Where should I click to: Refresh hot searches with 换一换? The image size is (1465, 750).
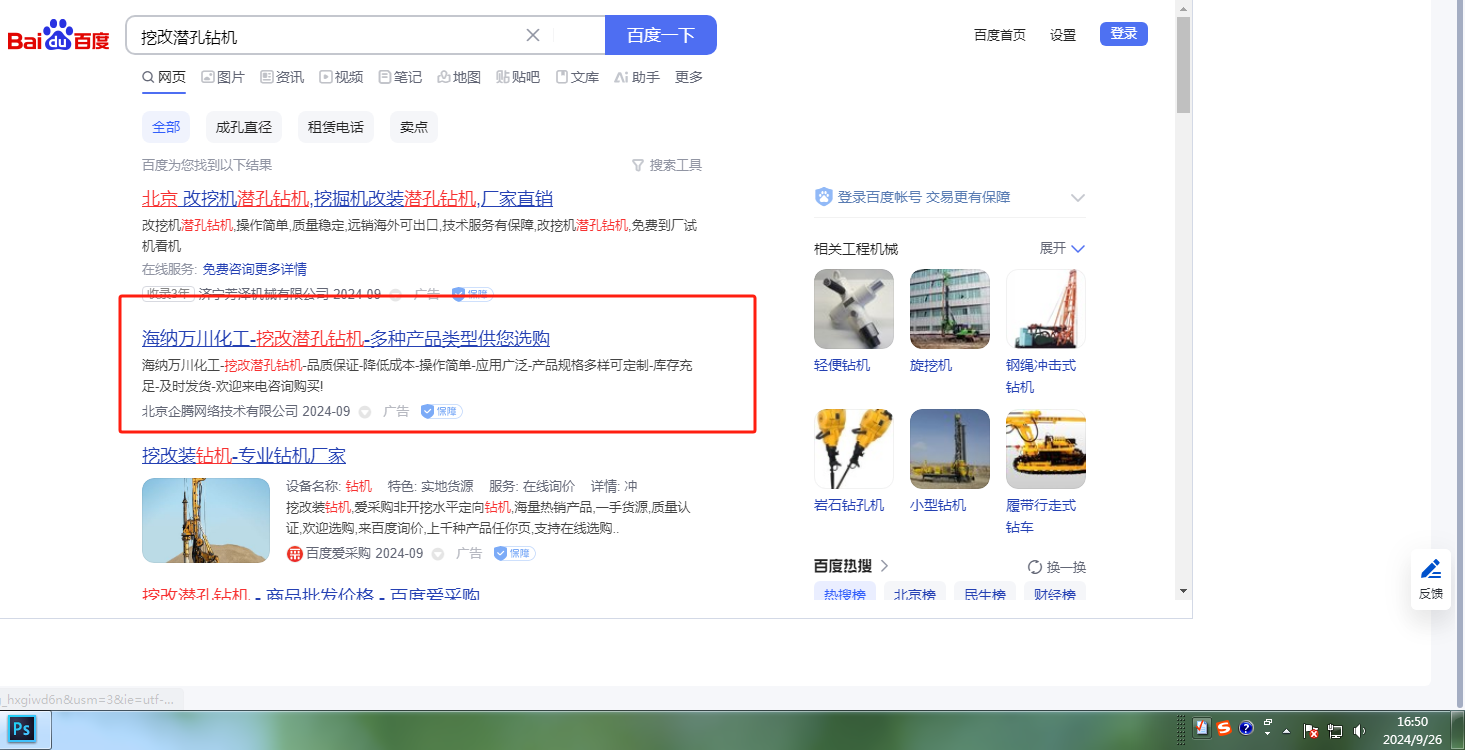point(1057,567)
